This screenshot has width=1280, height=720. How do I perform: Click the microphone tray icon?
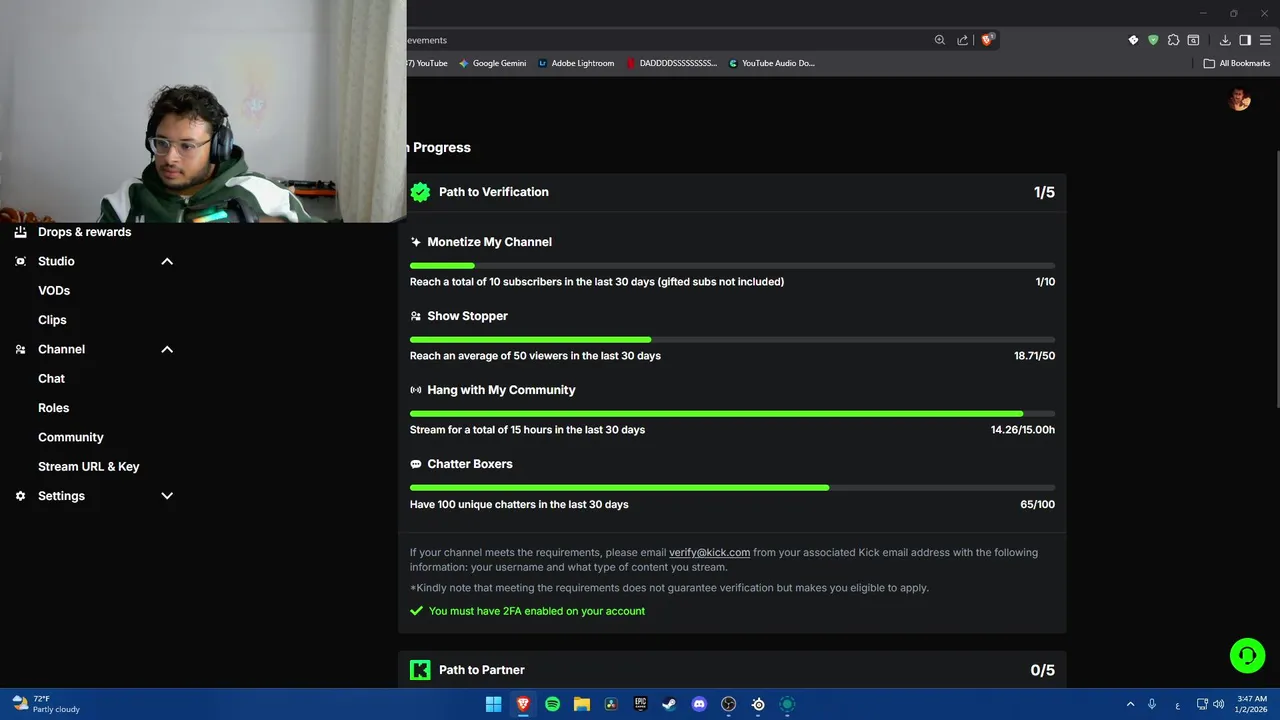[x=1152, y=704]
